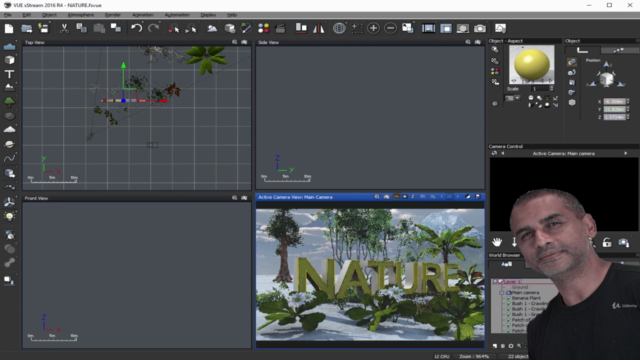Viewport: 640px width, 360px height.
Task: Click into the X position input field
Action: click(614, 101)
